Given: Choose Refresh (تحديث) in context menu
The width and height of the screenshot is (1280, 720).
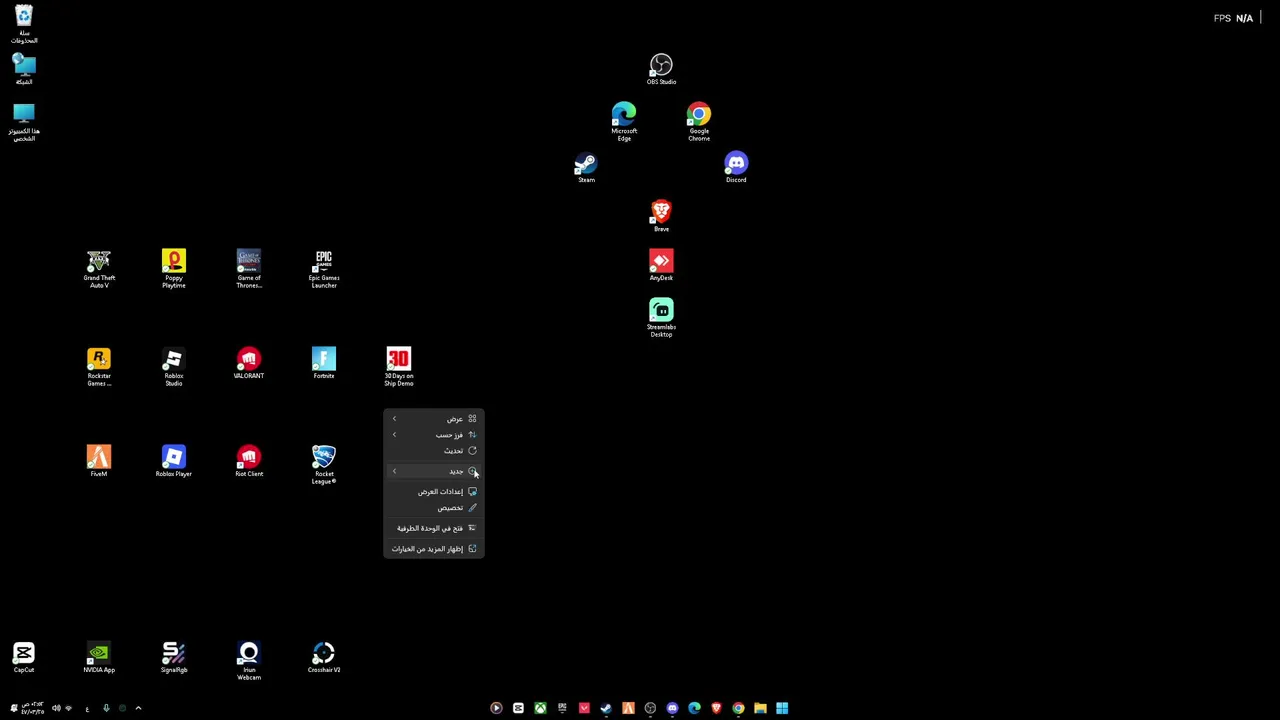Looking at the screenshot, I should point(434,451).
